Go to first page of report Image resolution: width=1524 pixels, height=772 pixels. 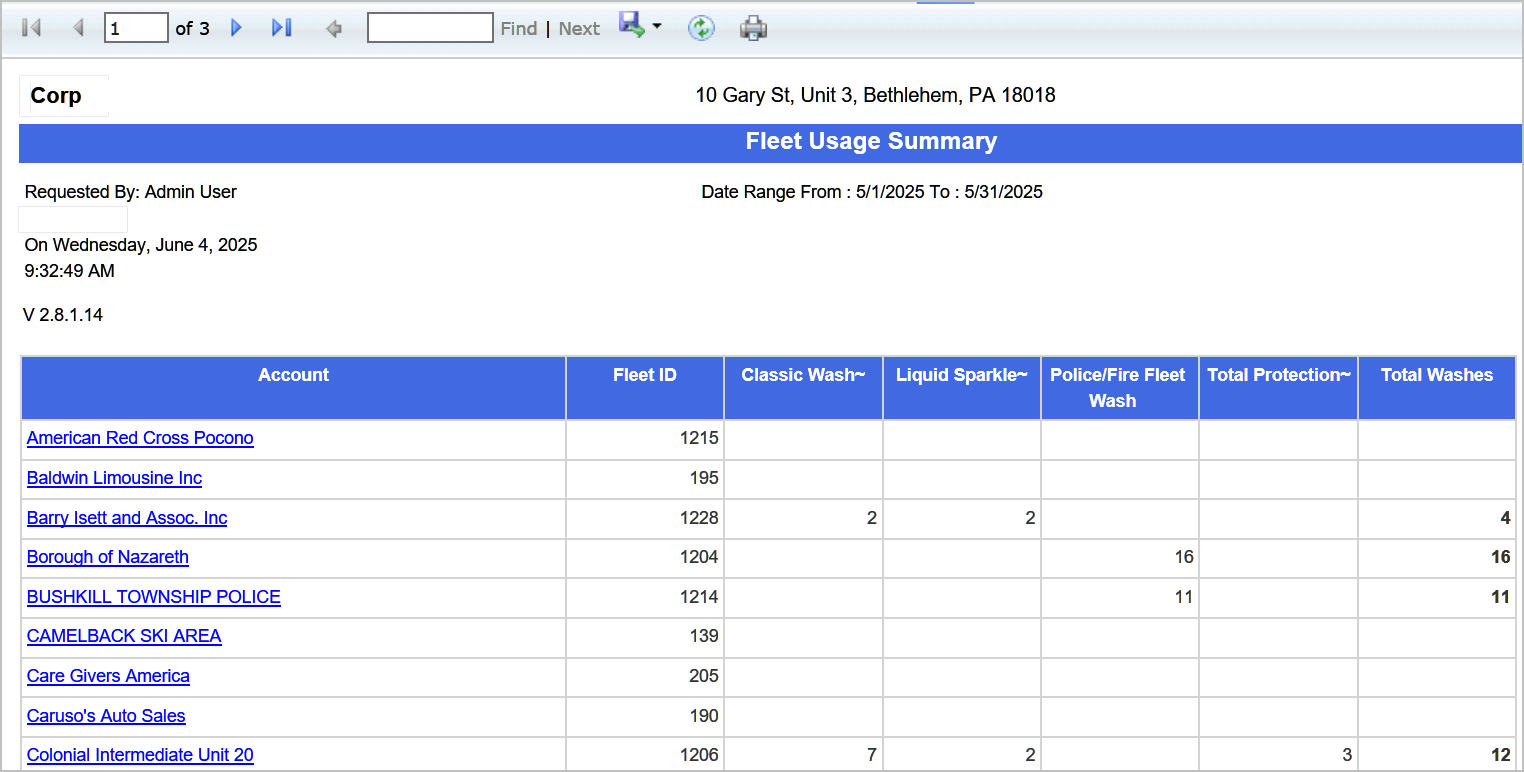tap(31, 28)
